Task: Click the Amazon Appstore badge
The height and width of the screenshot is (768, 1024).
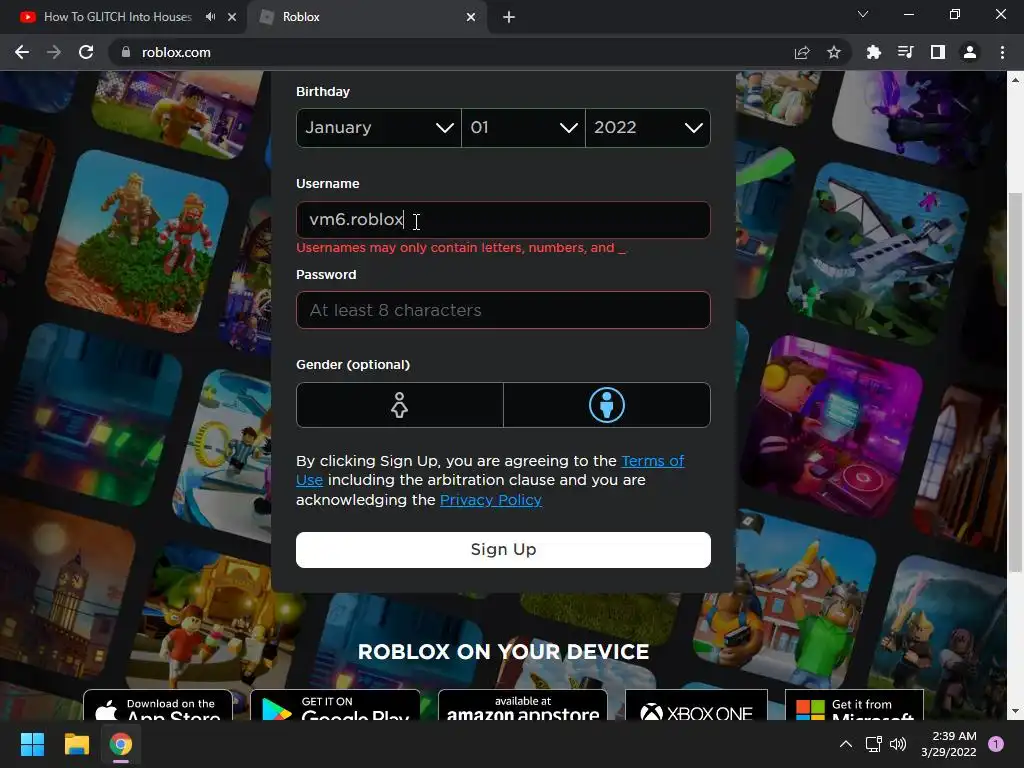Action: tap(522, 705)
